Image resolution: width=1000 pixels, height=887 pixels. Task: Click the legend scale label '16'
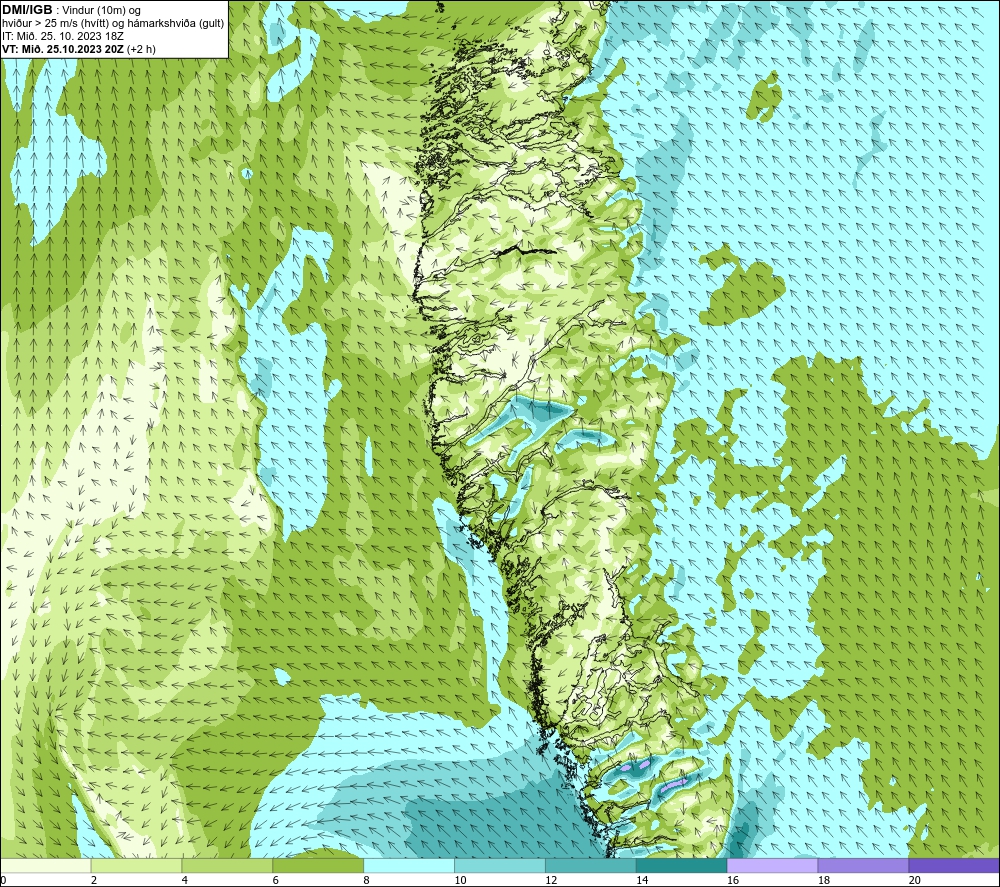click(733, 881)
